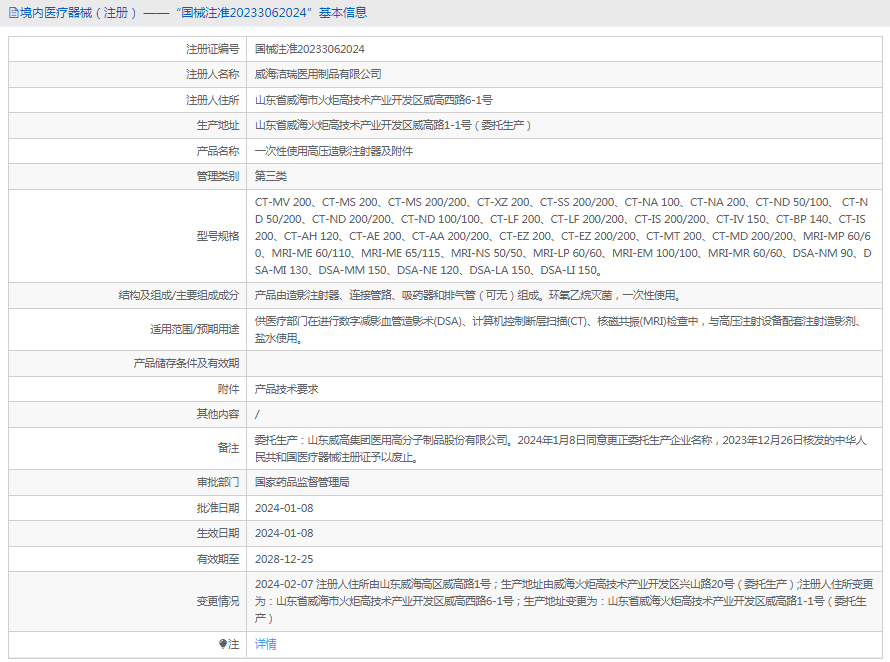Click the 有效期至 label
The image size is (890, 662).
click(218, 559)
